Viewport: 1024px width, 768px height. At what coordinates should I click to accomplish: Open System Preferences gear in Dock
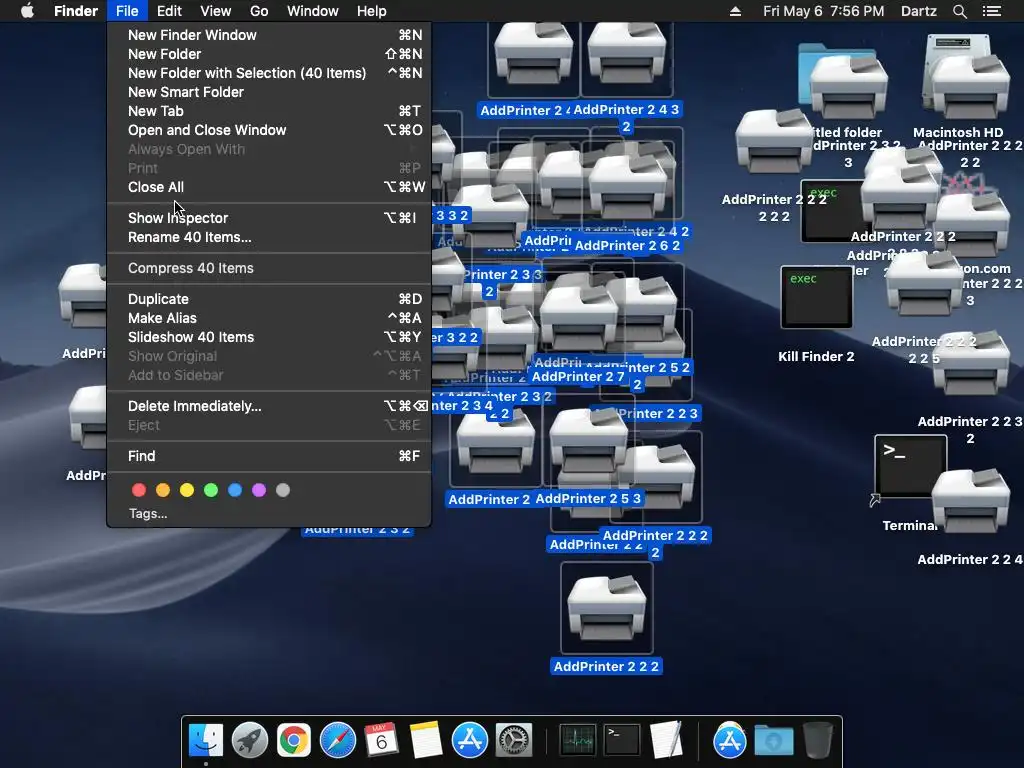click(514, 741)
